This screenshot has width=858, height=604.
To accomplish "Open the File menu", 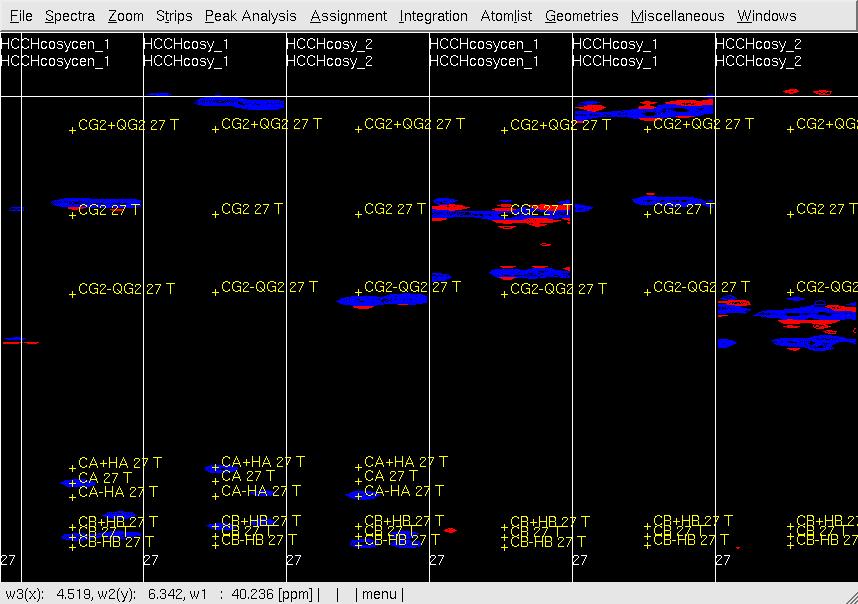I will pos(21,16).
